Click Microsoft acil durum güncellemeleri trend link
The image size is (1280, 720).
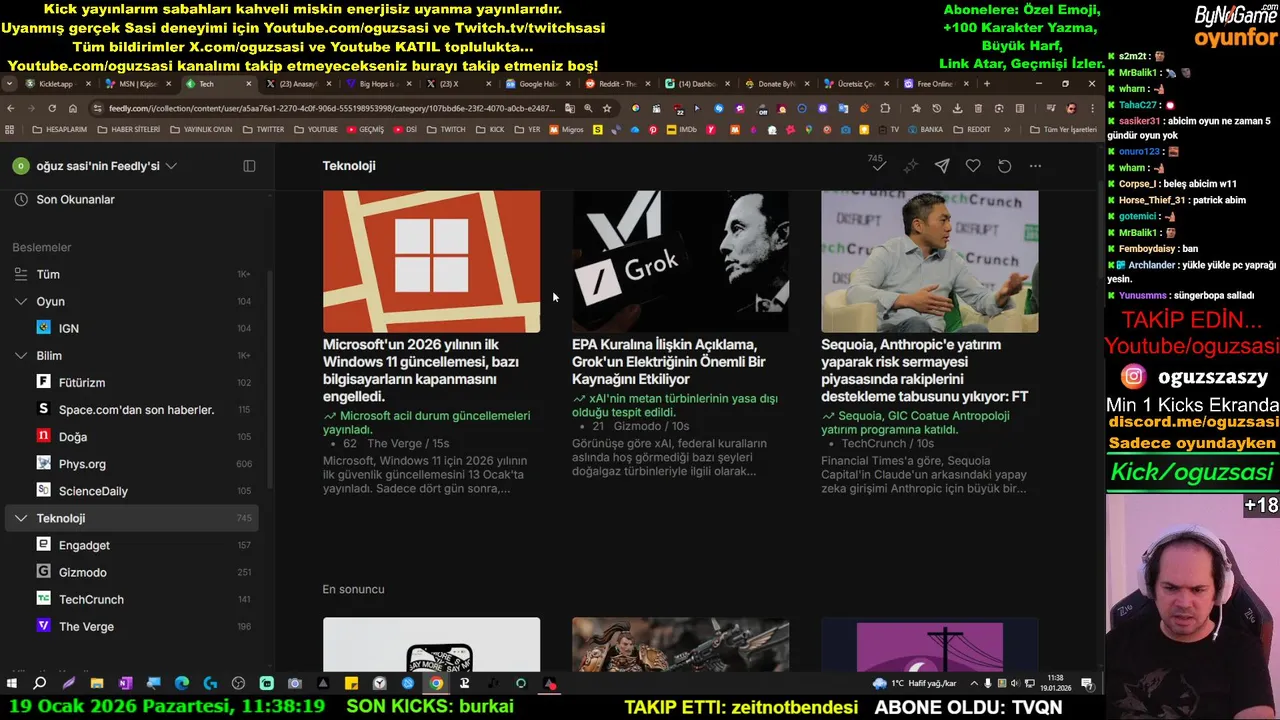pyautogui.click(x=427, y=422)
